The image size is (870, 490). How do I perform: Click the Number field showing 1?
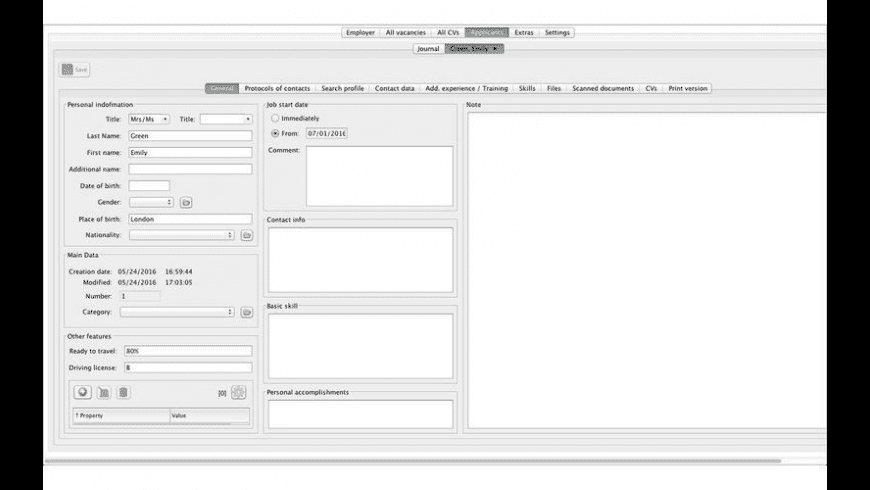click(140, 296)
